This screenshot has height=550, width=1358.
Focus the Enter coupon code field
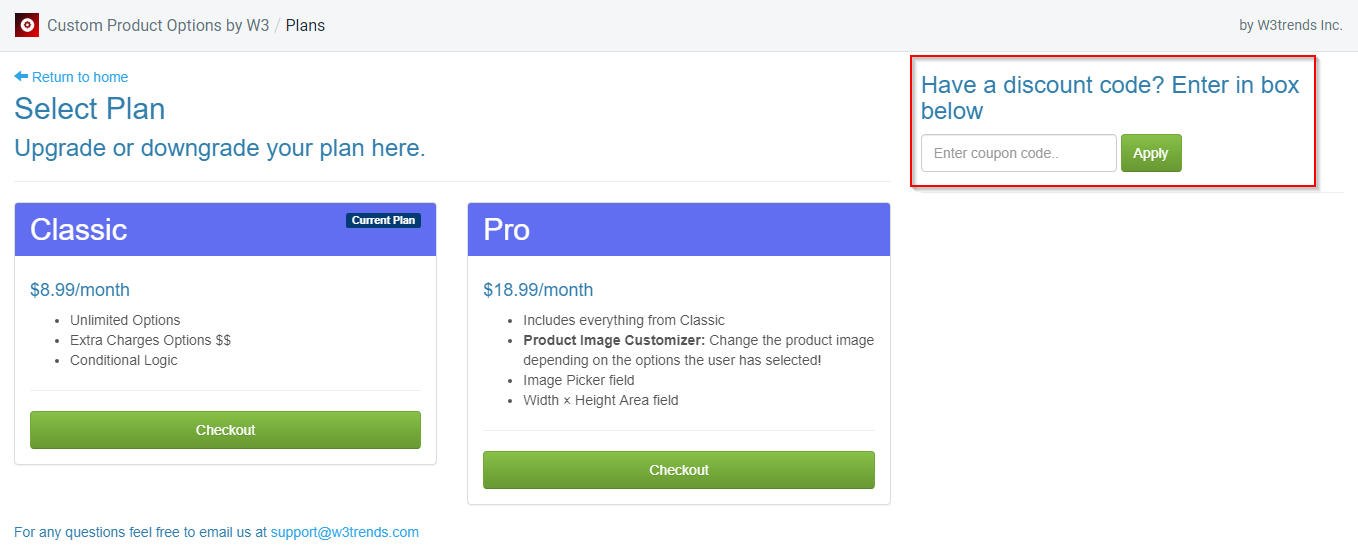click(x=1018, y=153)
